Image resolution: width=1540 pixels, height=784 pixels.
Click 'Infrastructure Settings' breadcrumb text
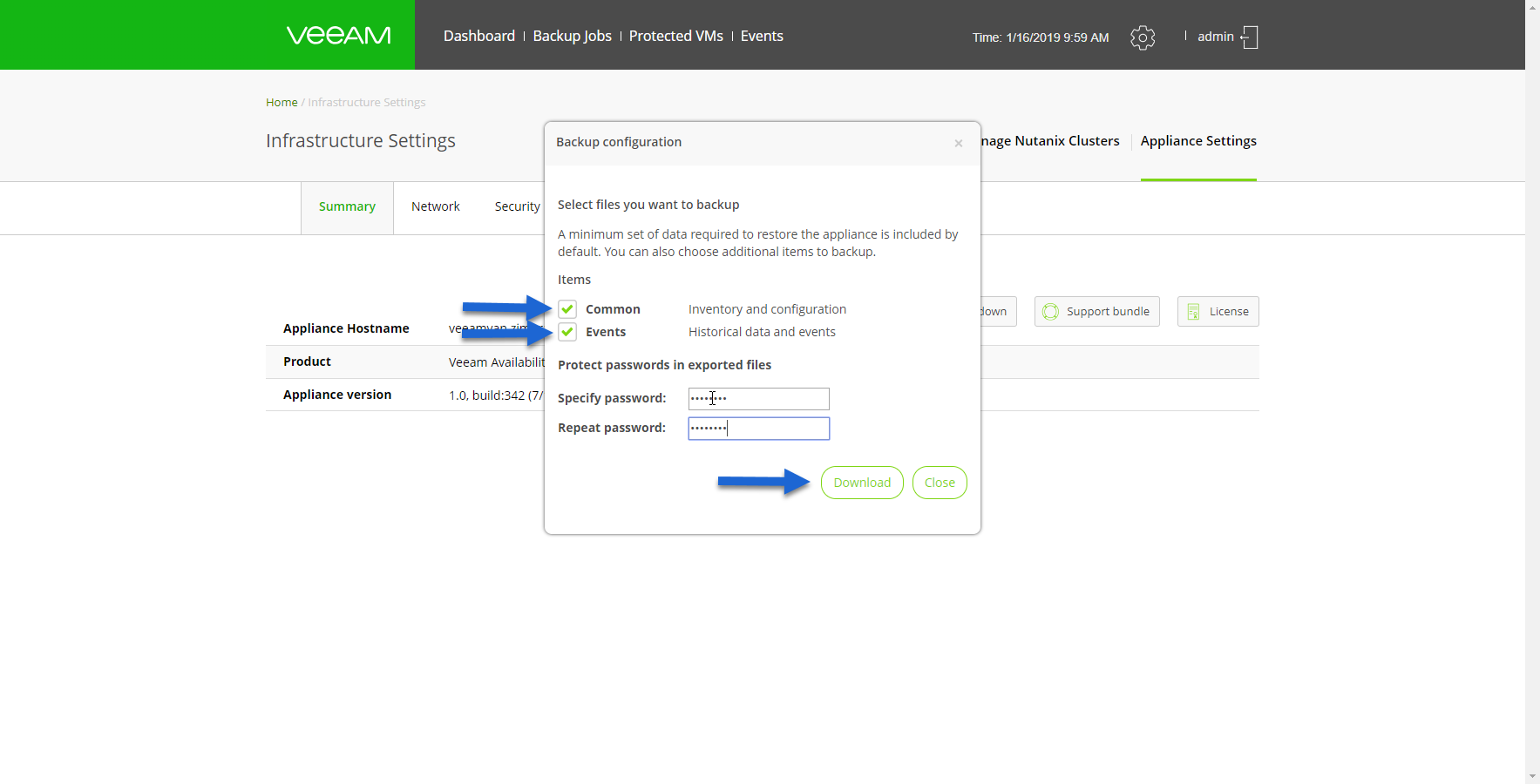point(367,102)
